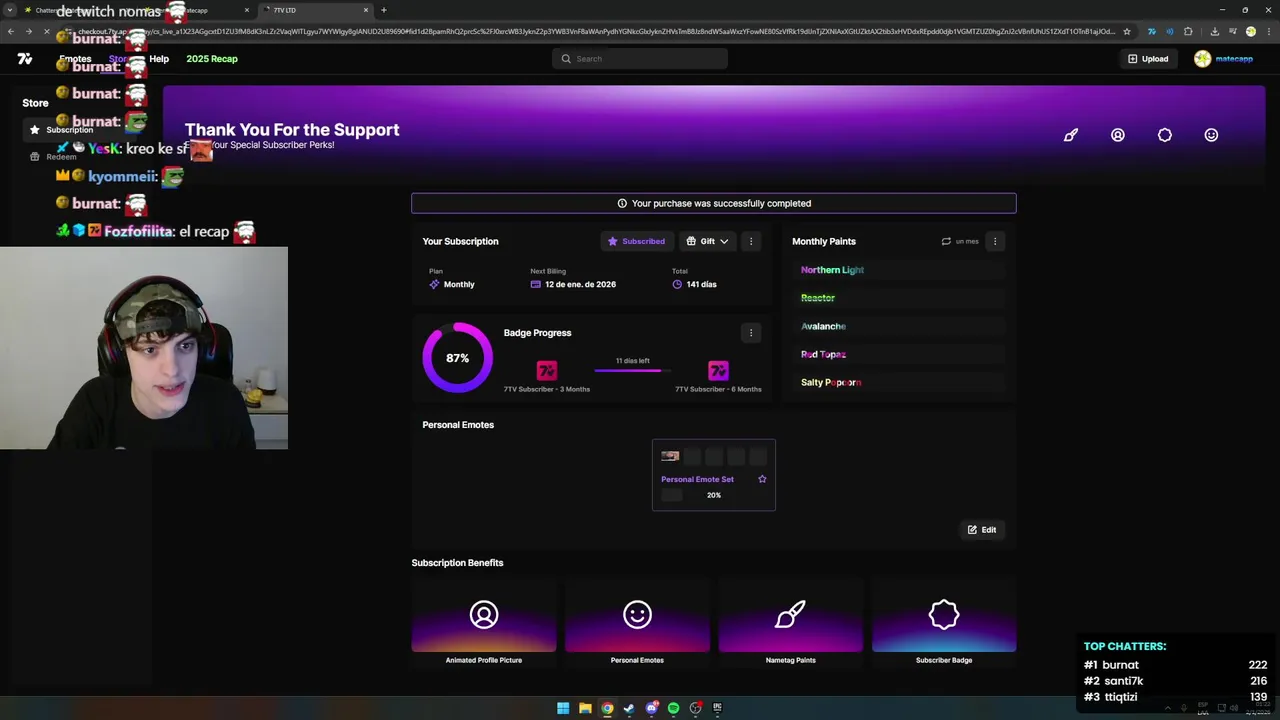Open Steam from the taskbar
The height and width of the screenshot is (720, 1280).
(x=629, y=708)
